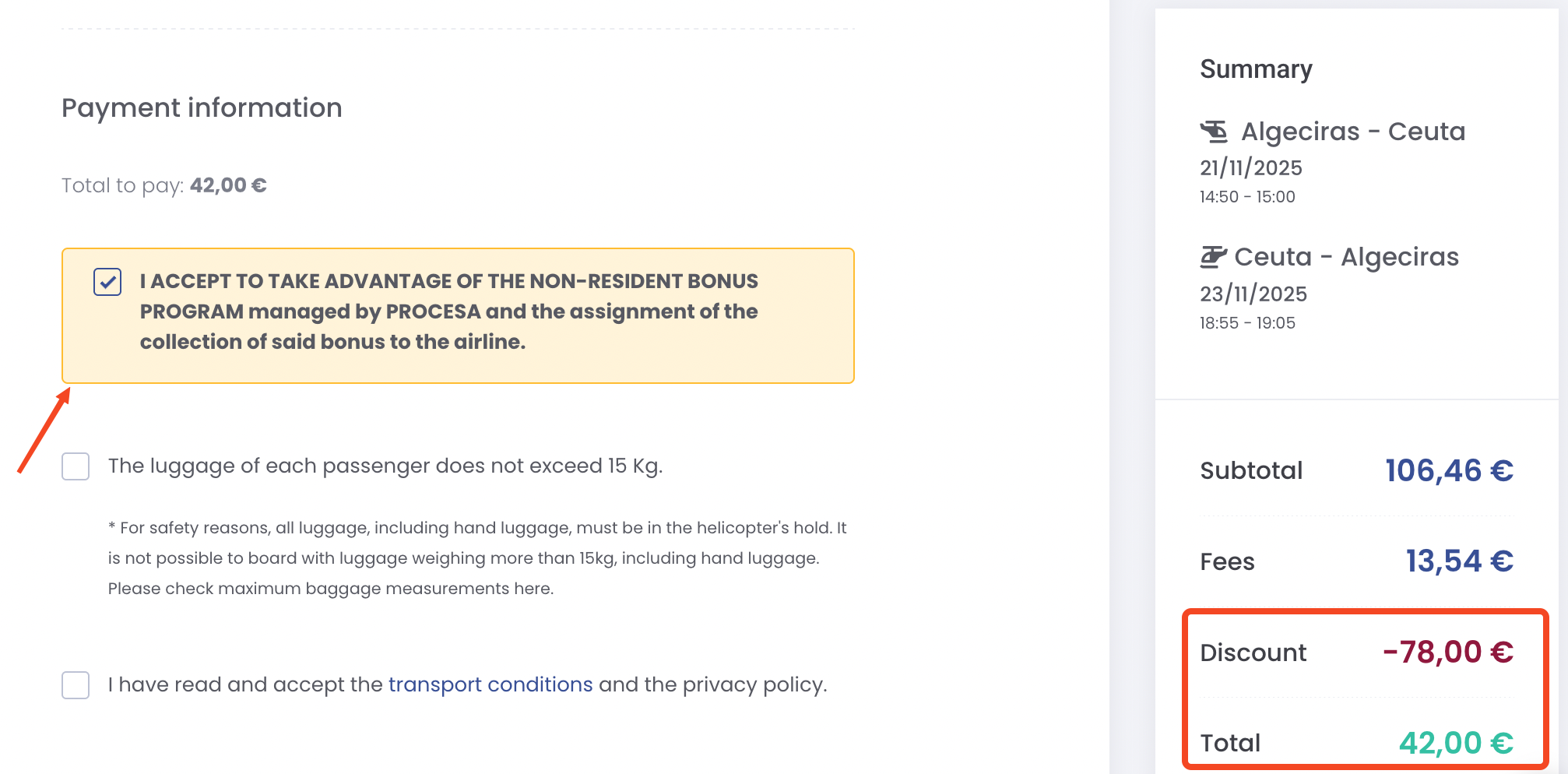1568x774 pixels.
Task: Click the green Total 42,00 € in Summary
Action: coord(1455,743)
